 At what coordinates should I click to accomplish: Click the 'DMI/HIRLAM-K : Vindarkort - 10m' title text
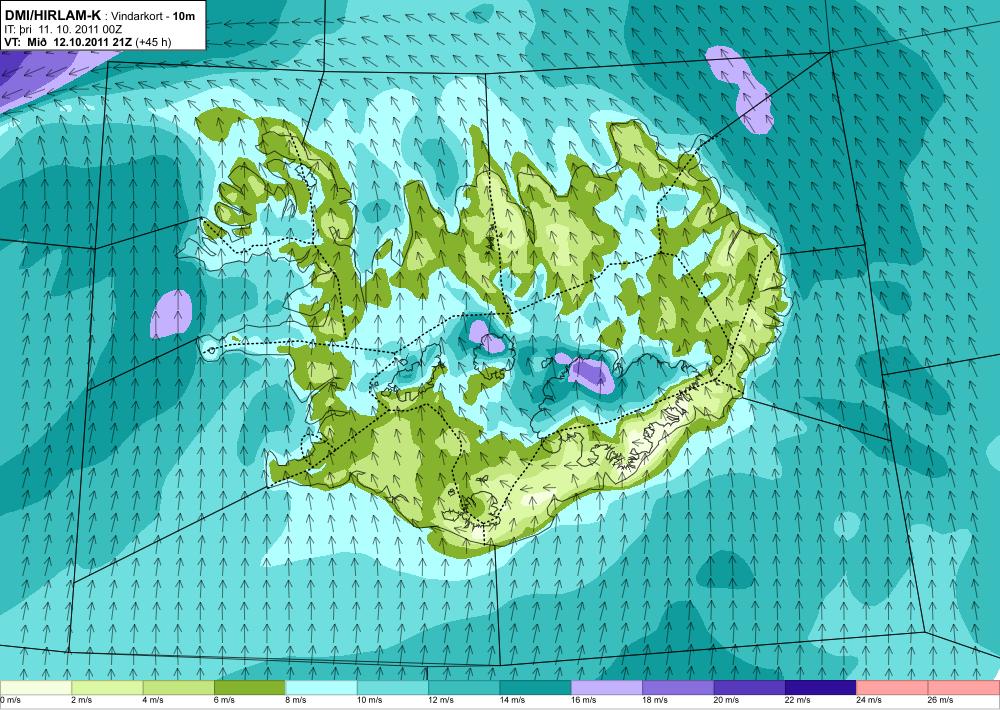100,17
